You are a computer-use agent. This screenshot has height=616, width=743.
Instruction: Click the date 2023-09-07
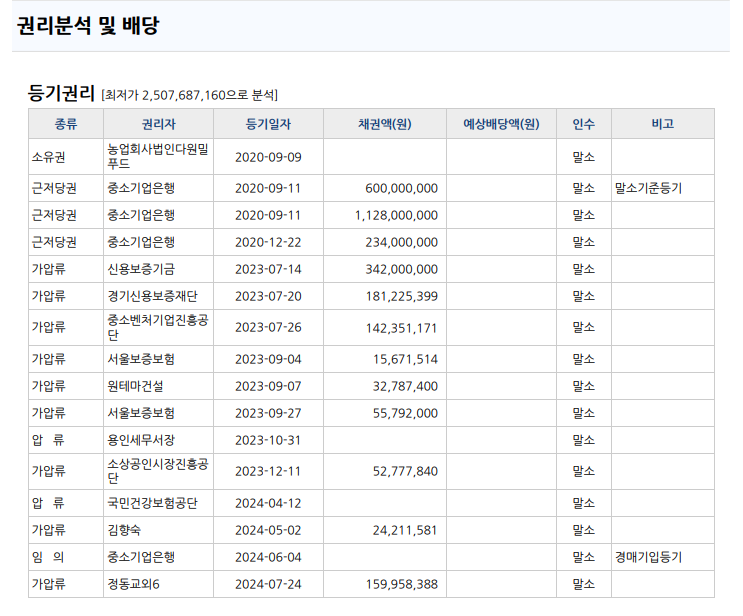pos(268,387)
